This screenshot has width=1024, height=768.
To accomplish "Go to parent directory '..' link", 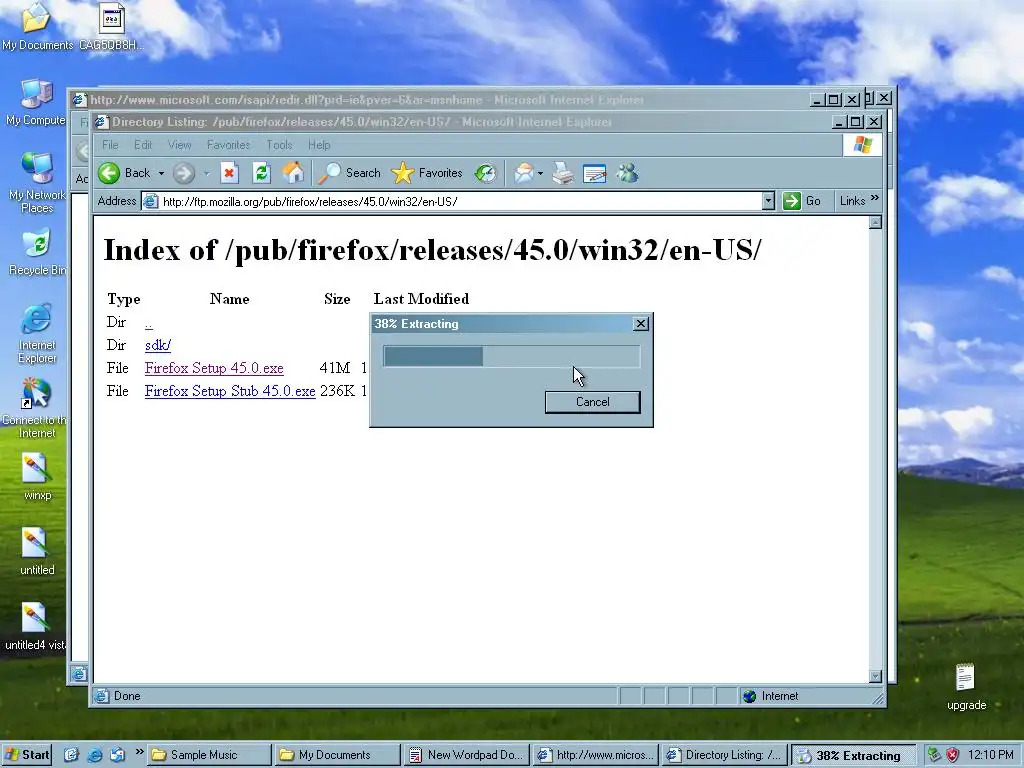I will [x=149, y=323].
